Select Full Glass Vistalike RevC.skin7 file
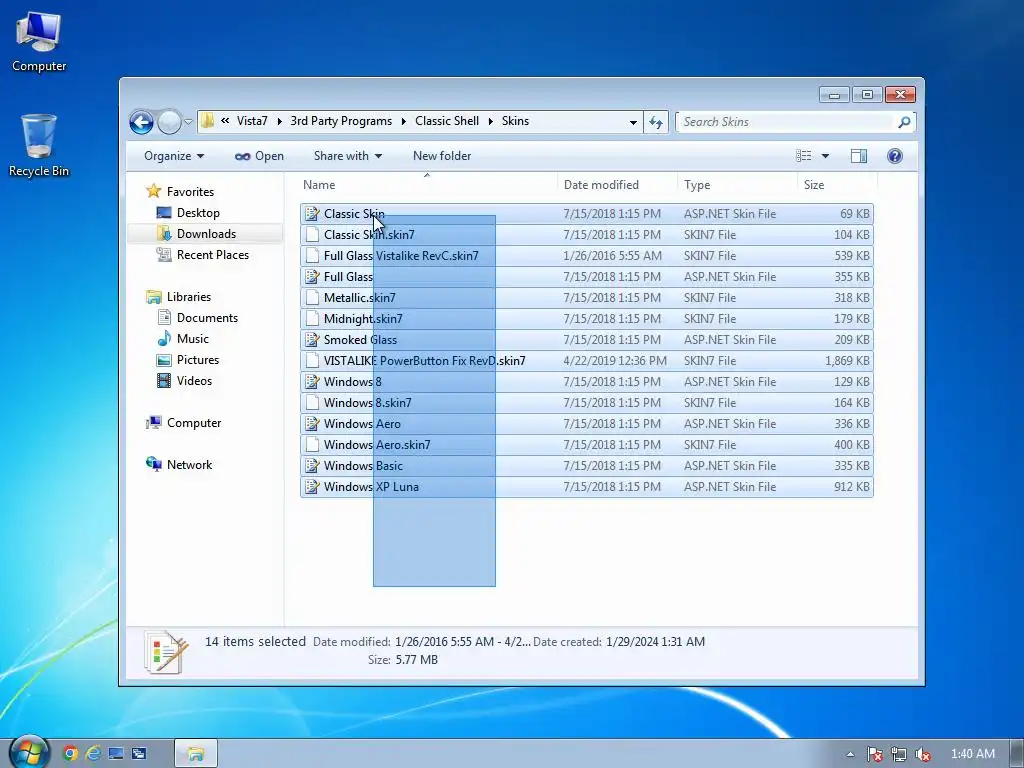Image resolution: width=1024 pixels, height=768 pixels. (x=586, y=255)
